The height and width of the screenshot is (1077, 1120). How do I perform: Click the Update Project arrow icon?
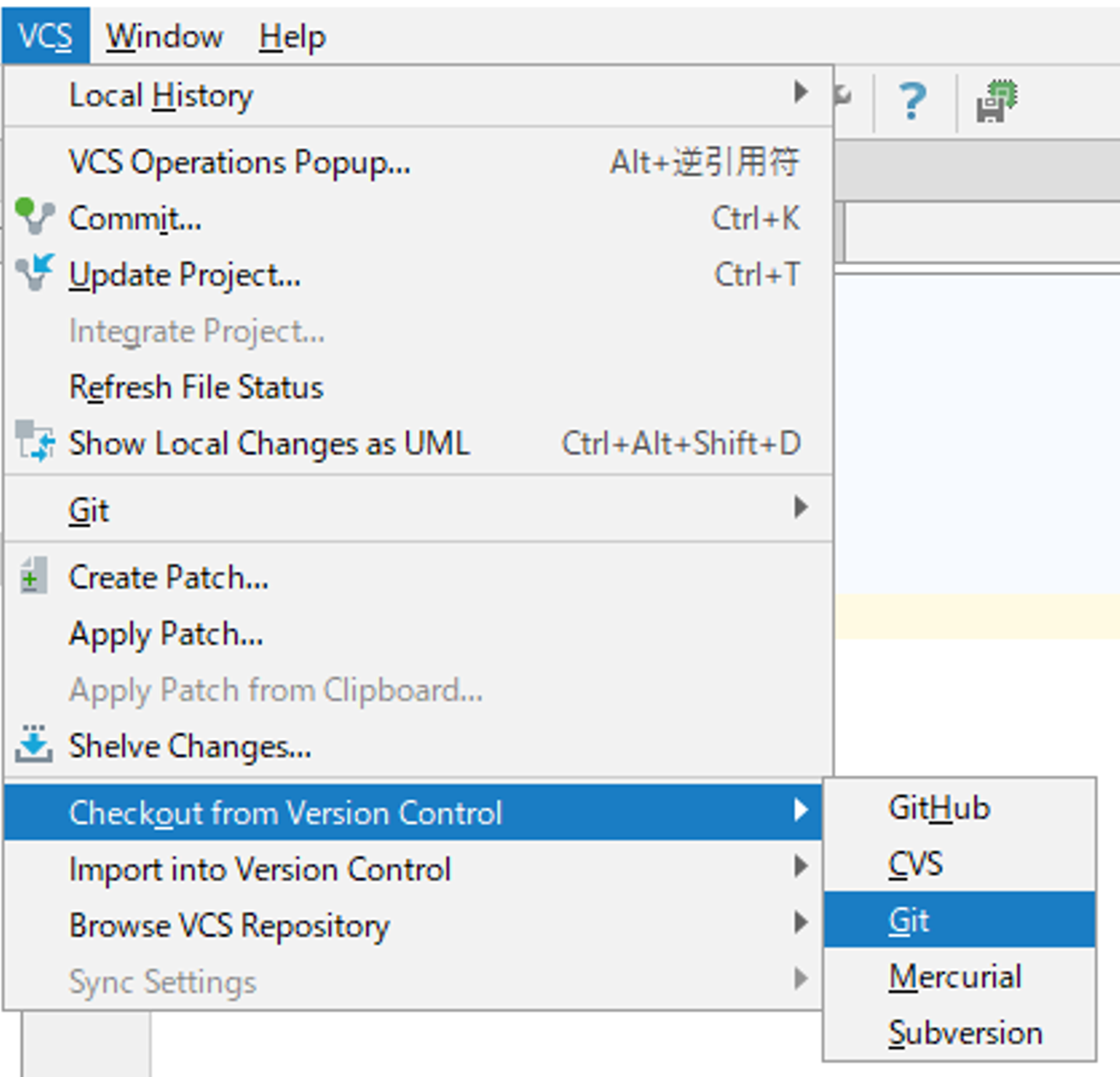(x=34, y=273)
